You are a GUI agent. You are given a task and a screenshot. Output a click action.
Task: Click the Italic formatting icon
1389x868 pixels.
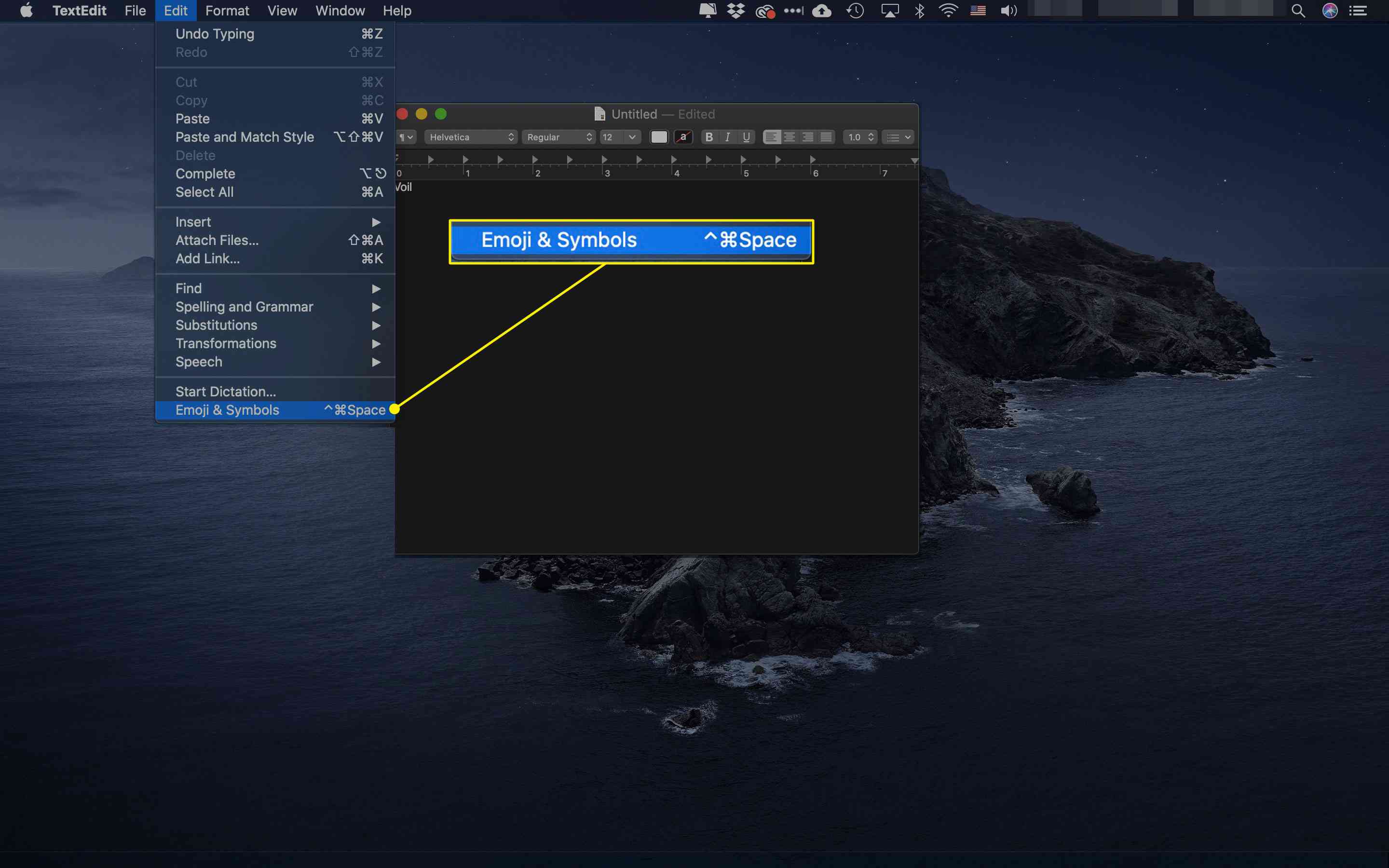pyautogui.click(x=727, y=137)
